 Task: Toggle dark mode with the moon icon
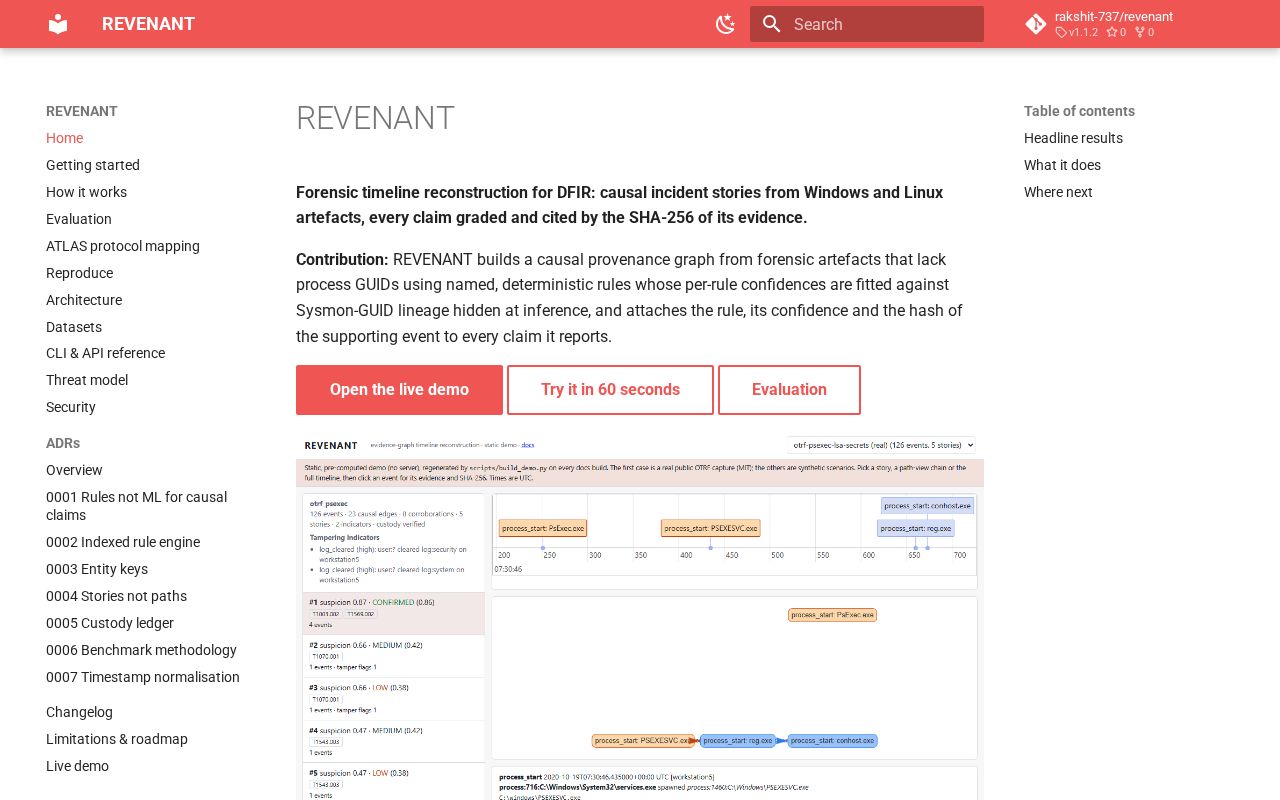[726, 24]
